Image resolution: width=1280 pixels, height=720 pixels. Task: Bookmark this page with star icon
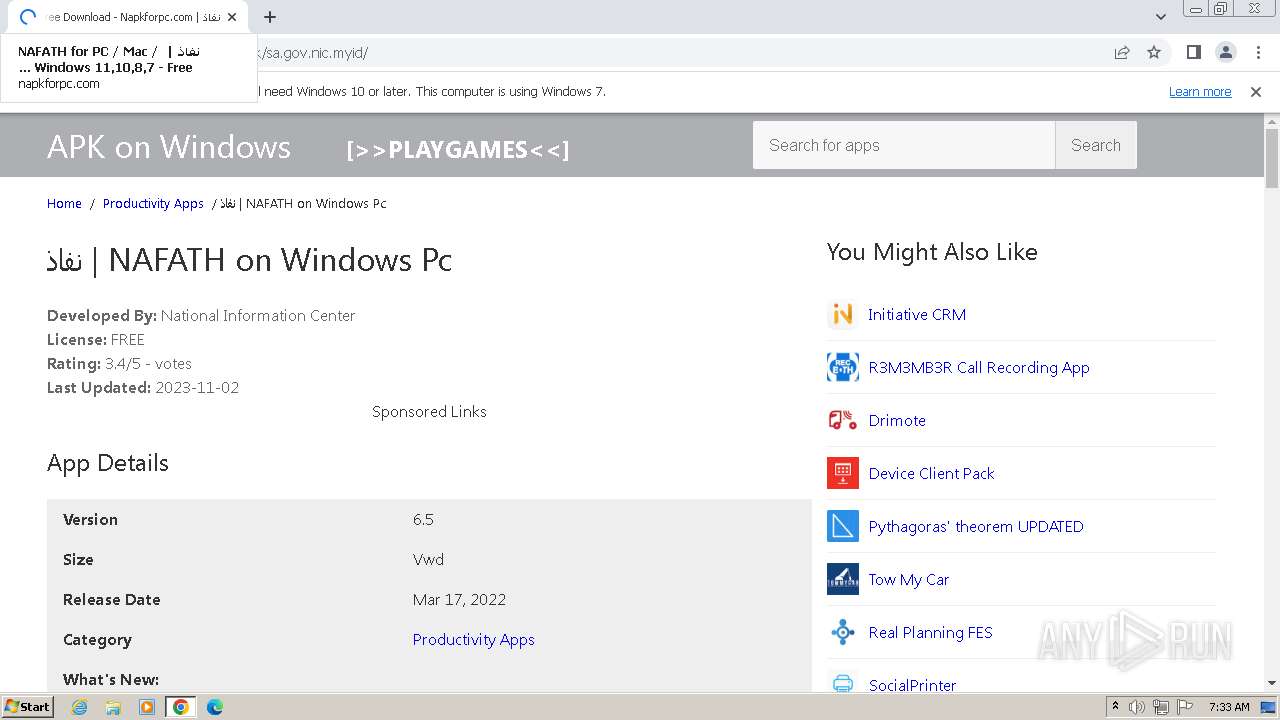[x=1154, y=52]
